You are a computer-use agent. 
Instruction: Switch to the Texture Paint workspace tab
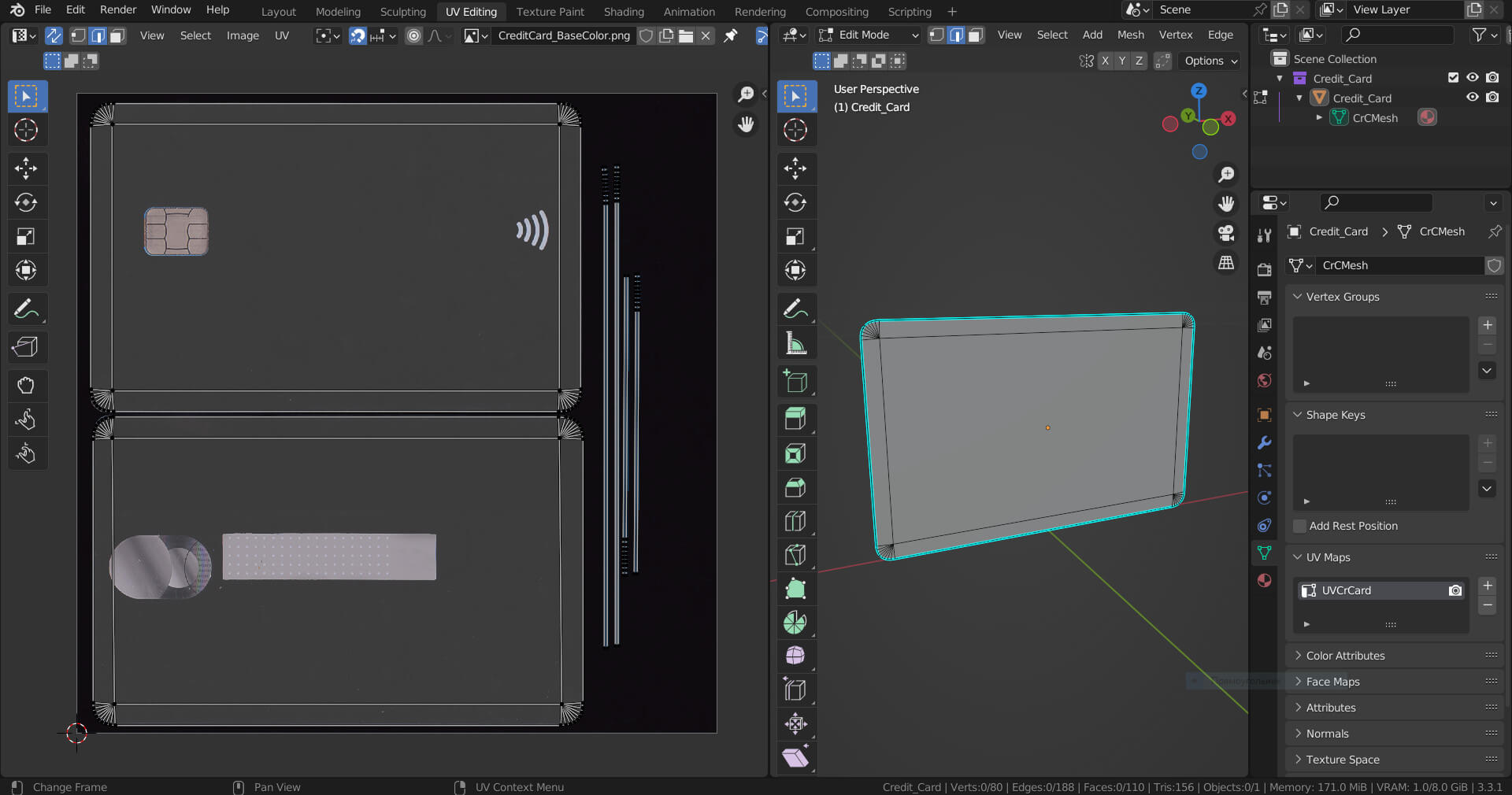pos(550,12)
